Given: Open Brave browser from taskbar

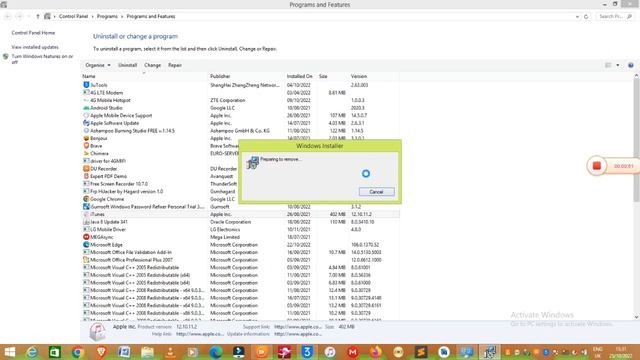Looking at the screenshot, I should coord(101,352).
